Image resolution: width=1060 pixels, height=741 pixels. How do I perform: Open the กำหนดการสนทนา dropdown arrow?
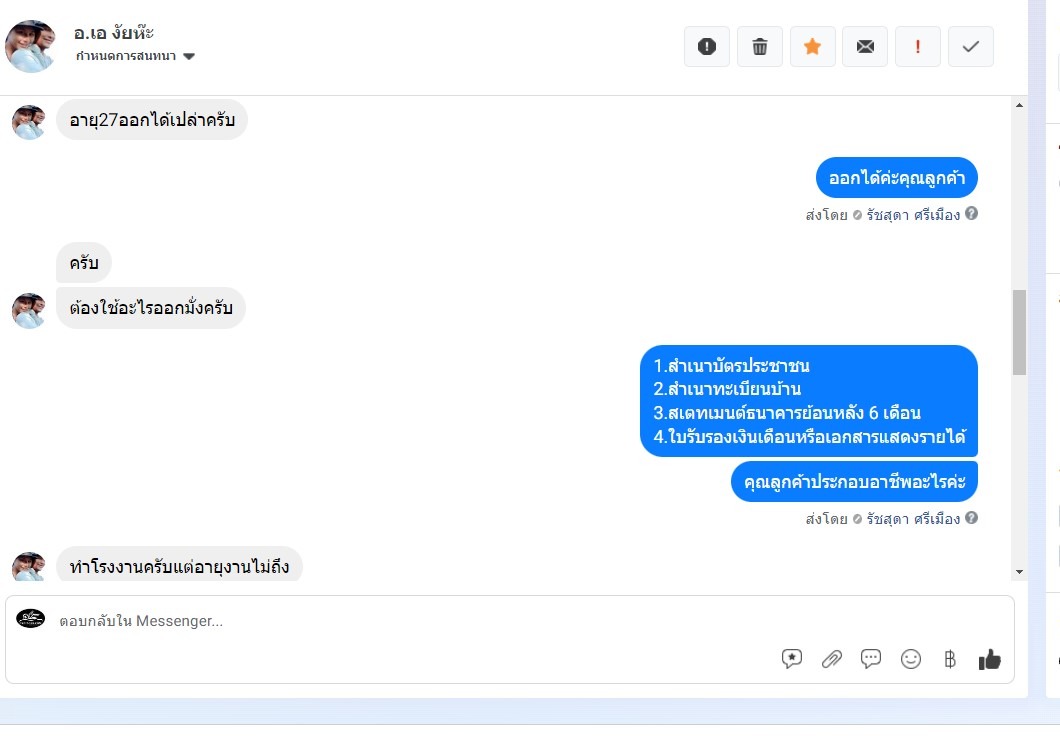click(189, 56)
